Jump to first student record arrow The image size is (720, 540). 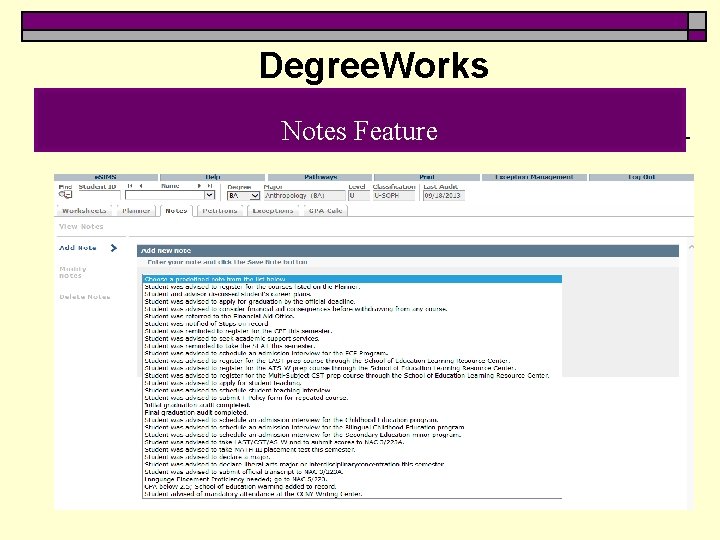click(130, 186)
